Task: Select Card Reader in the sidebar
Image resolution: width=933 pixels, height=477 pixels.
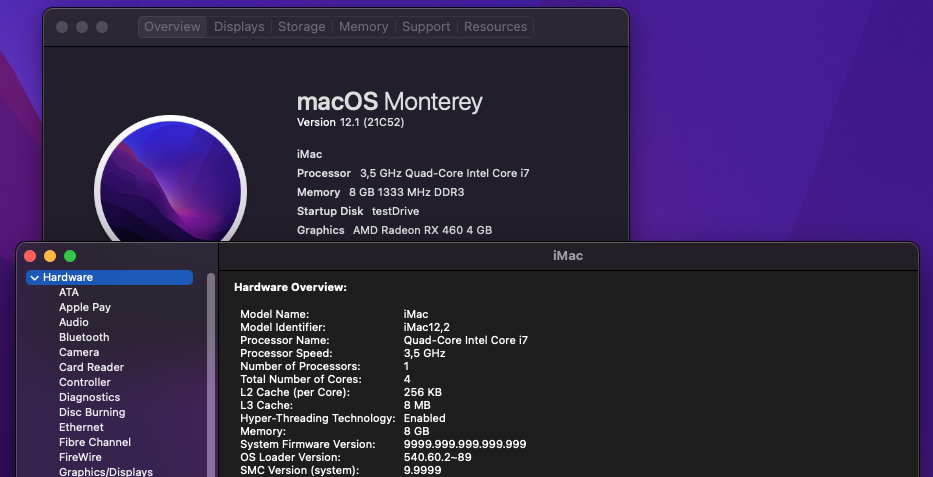Action: (91, 367)
